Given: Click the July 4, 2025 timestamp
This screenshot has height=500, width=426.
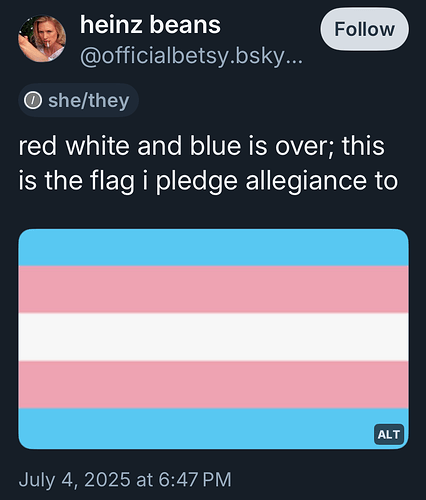Looking at the screenshot, I should click(x=125, y=480).
